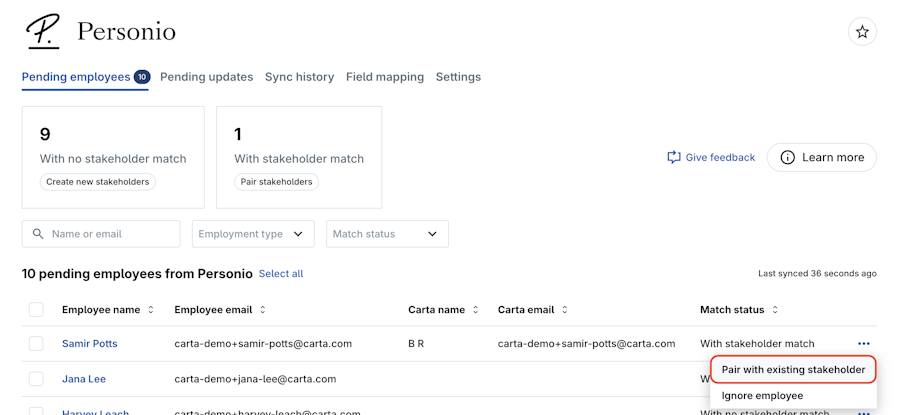The image size is (900, 415).
Task: Select Ignore employee menu option
Action: (762, 396)
